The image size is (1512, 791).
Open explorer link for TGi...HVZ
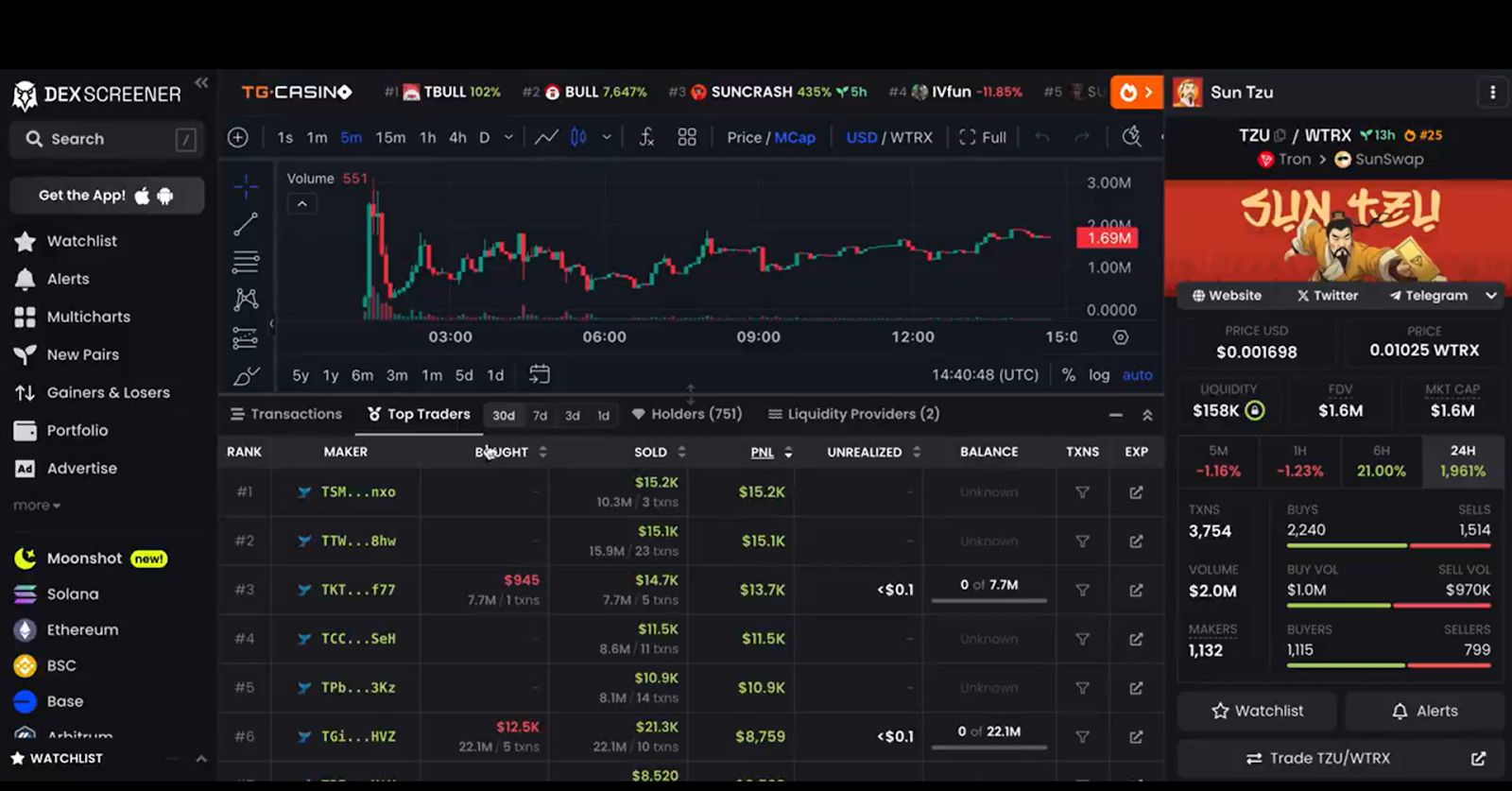click(1136, 736)
